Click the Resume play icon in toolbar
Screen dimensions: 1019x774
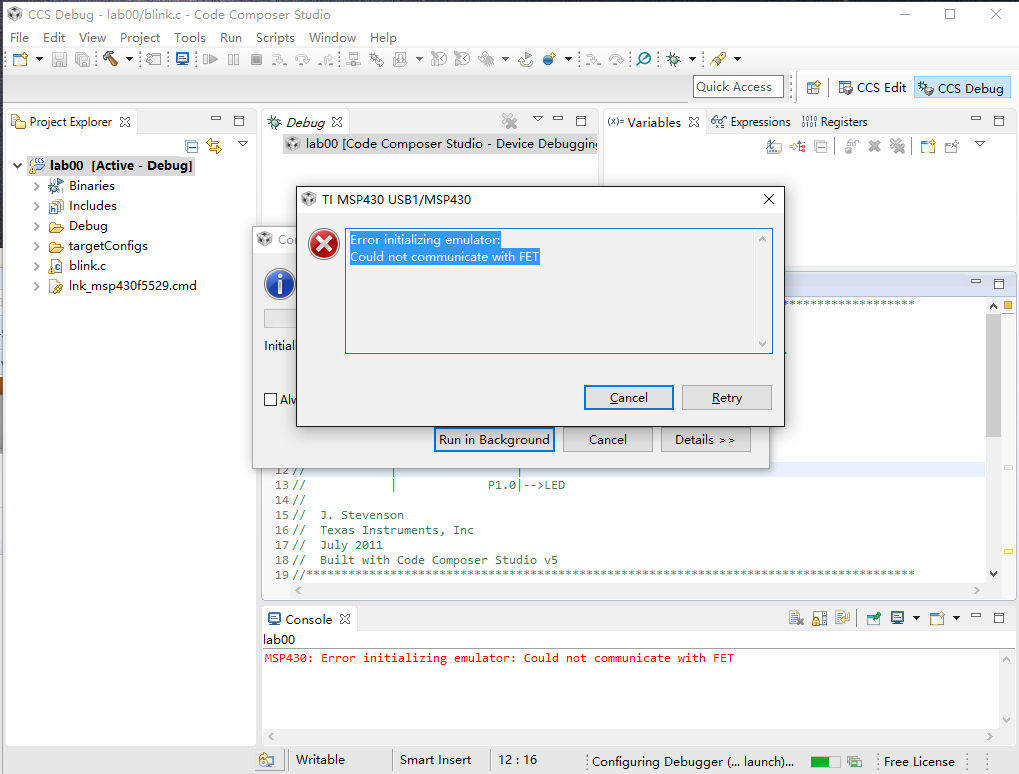point(210,59)
